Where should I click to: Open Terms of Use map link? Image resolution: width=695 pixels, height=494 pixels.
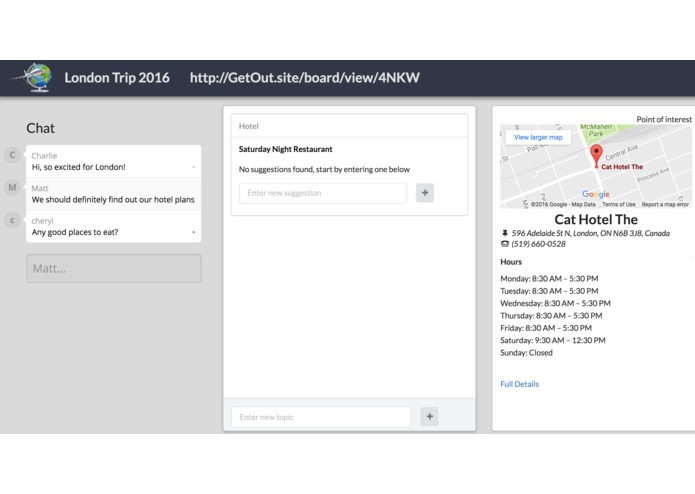click(619, 204)
